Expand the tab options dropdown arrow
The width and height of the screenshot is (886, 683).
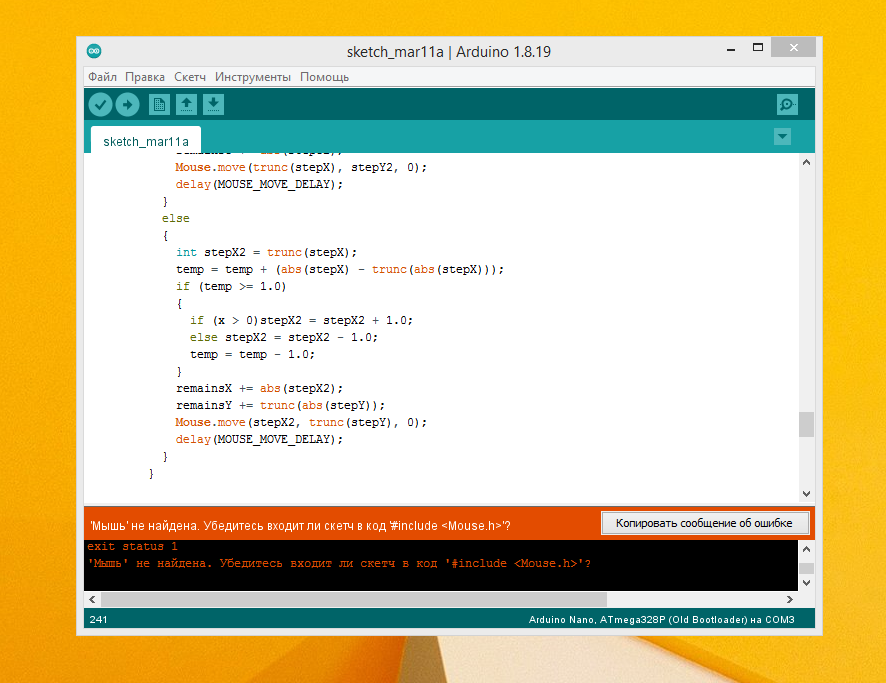pos(782,136)
